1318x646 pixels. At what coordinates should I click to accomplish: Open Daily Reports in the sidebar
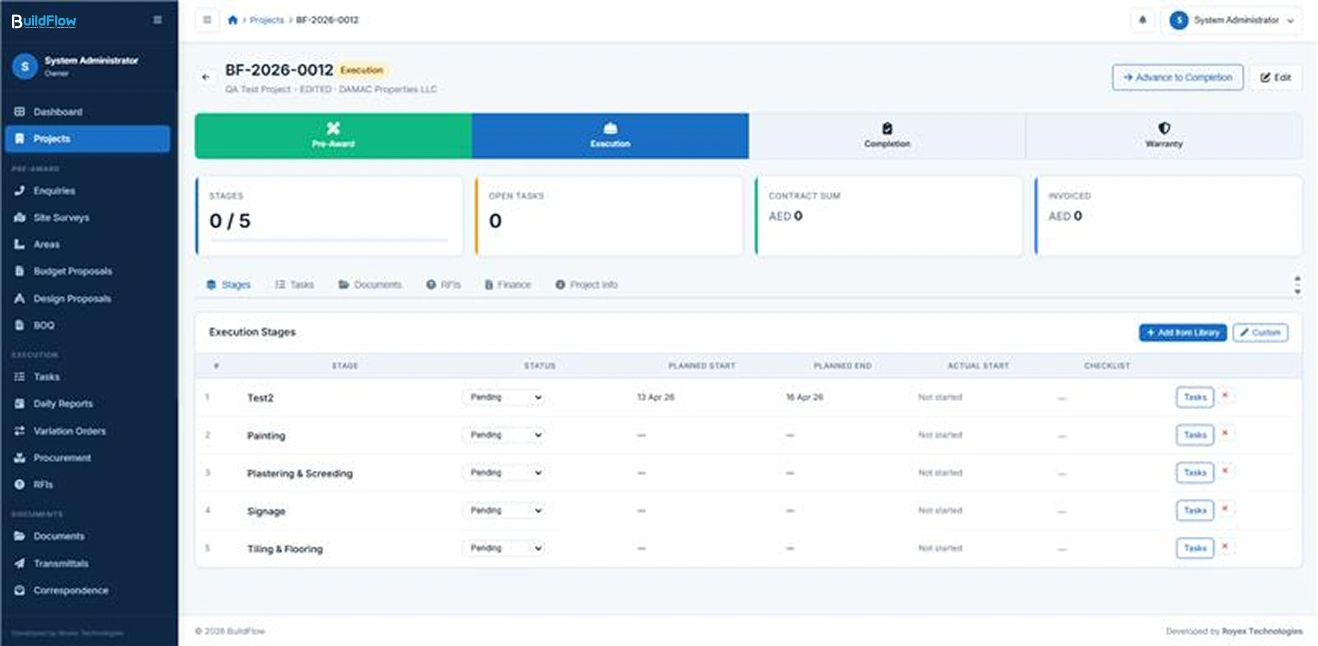point(63,404)
